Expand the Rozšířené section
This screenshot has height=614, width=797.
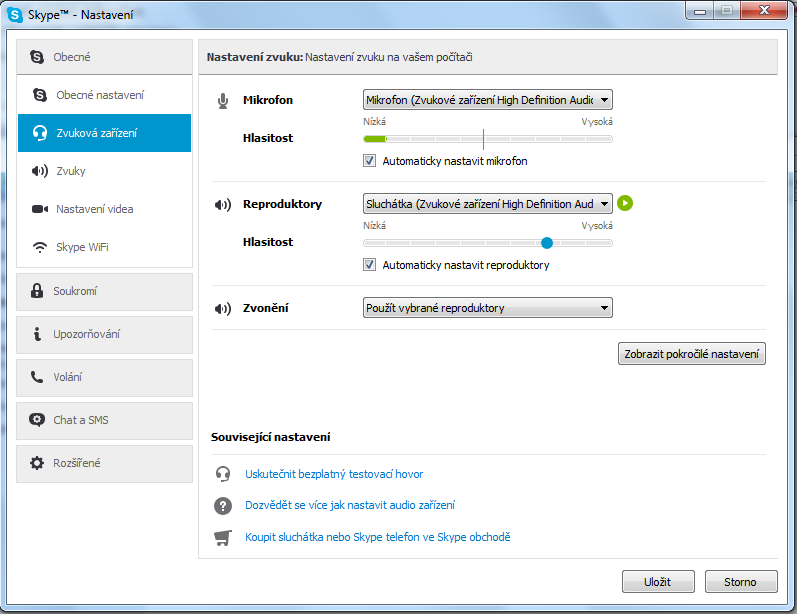click(104, 464)
